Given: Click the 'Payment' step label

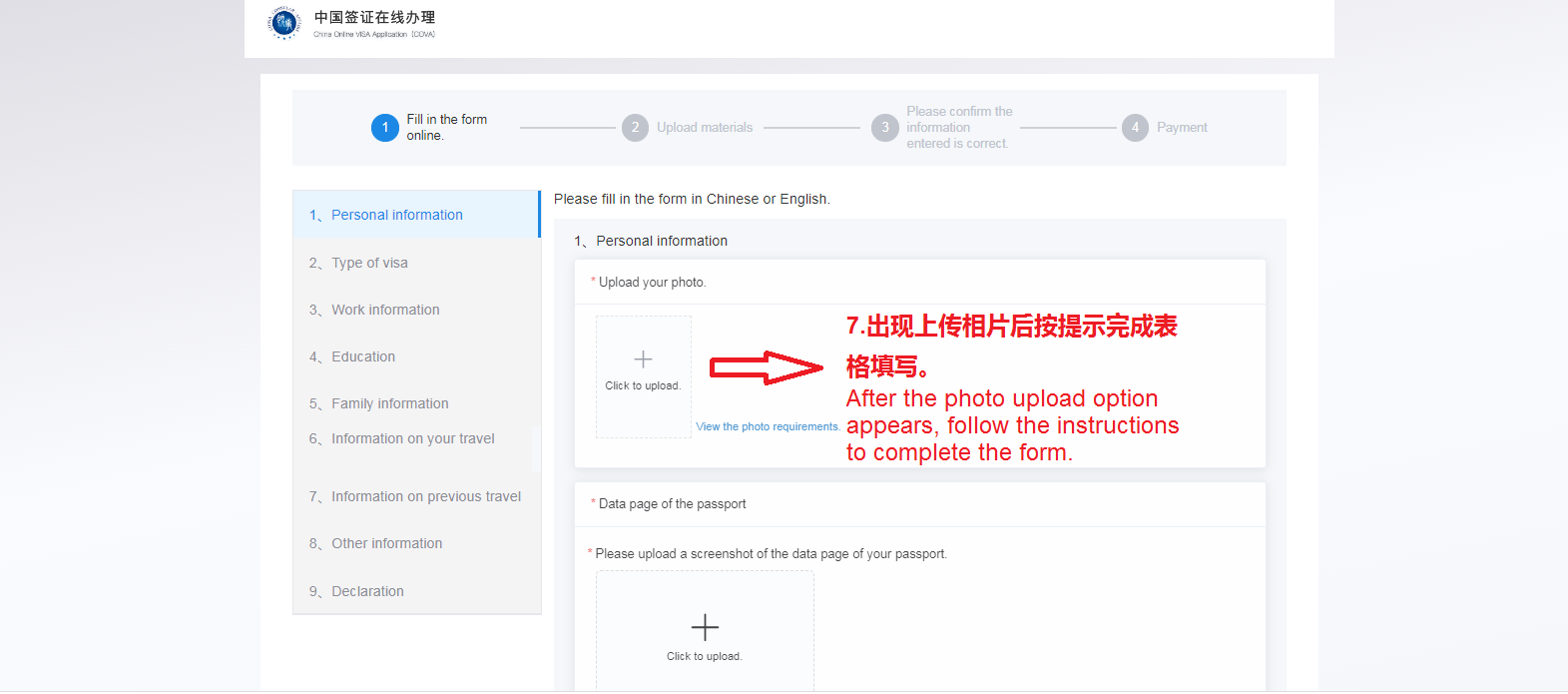Looking at the screenshot, I should click(1182, 128).
